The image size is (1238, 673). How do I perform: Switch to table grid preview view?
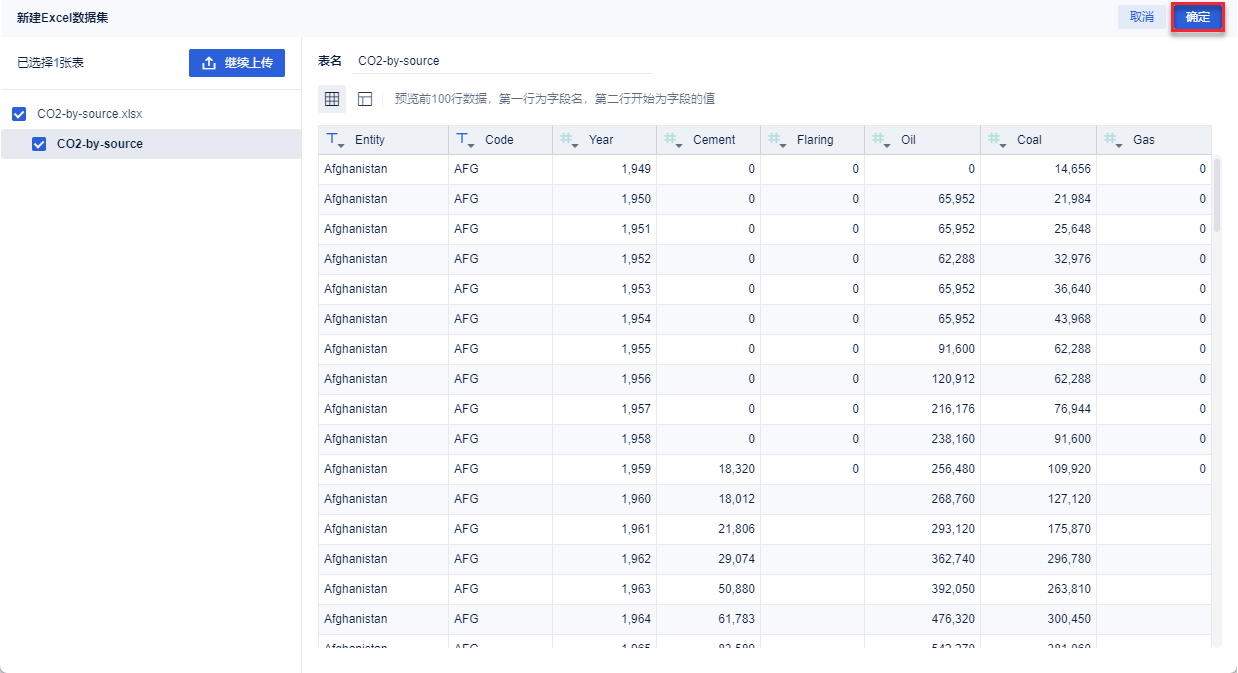[332, 99]
